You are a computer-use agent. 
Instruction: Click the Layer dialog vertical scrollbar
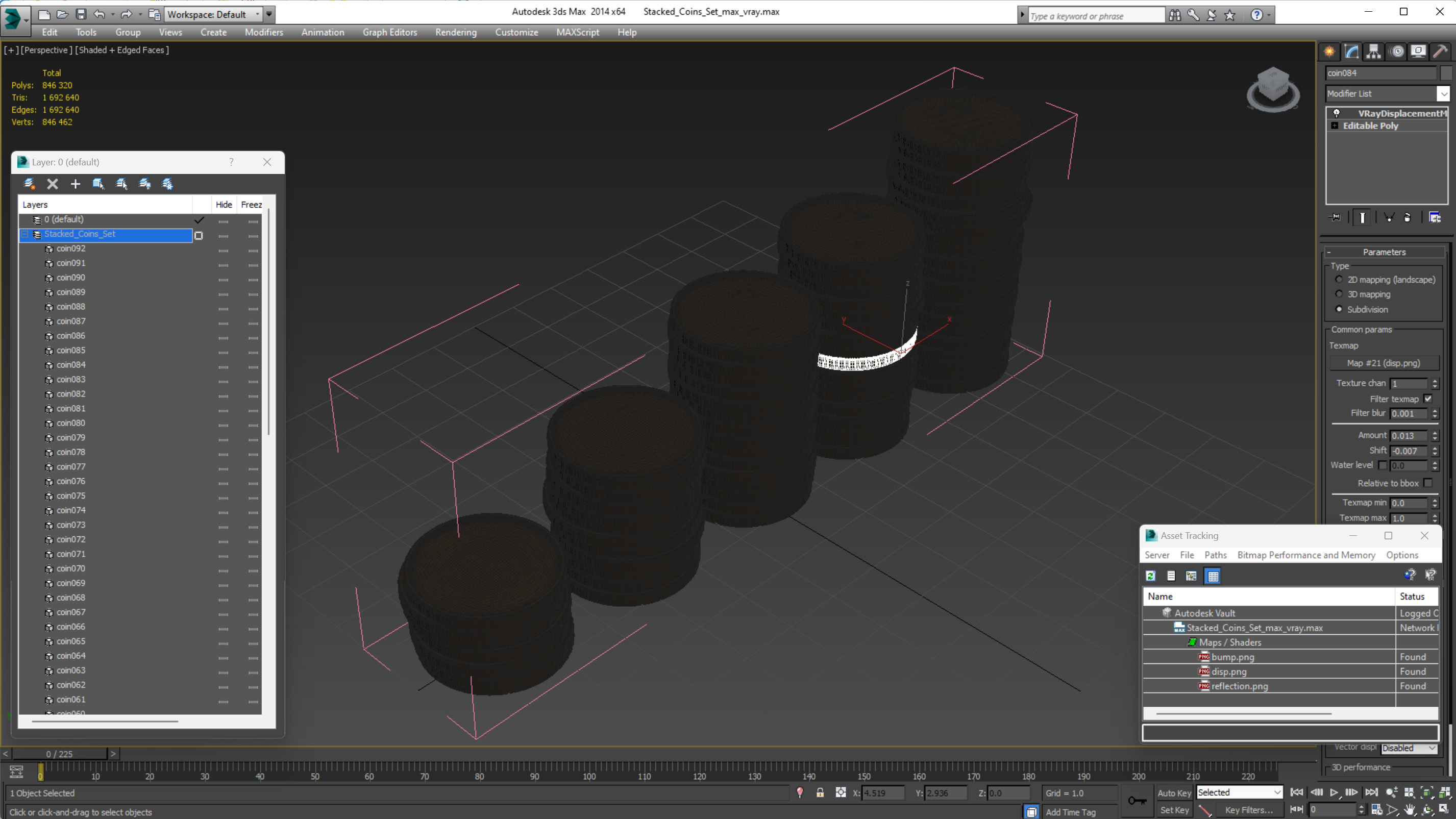pyautogui.click(x=268, y=322)
